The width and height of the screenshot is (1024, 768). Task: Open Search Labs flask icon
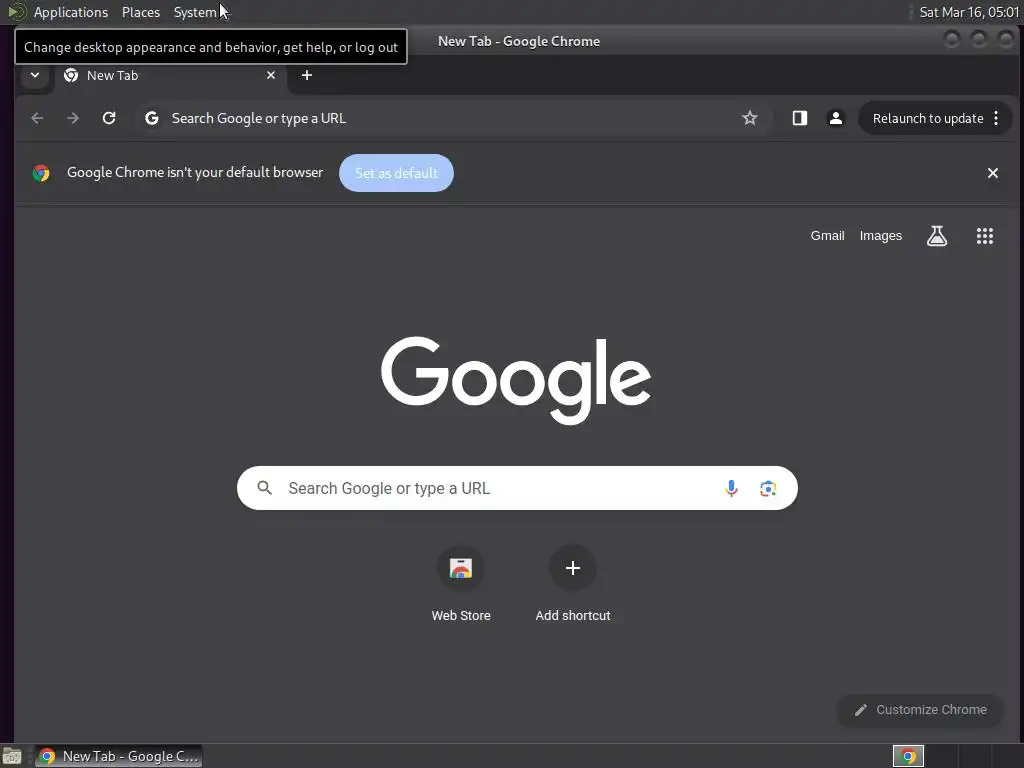click(936, 236)
